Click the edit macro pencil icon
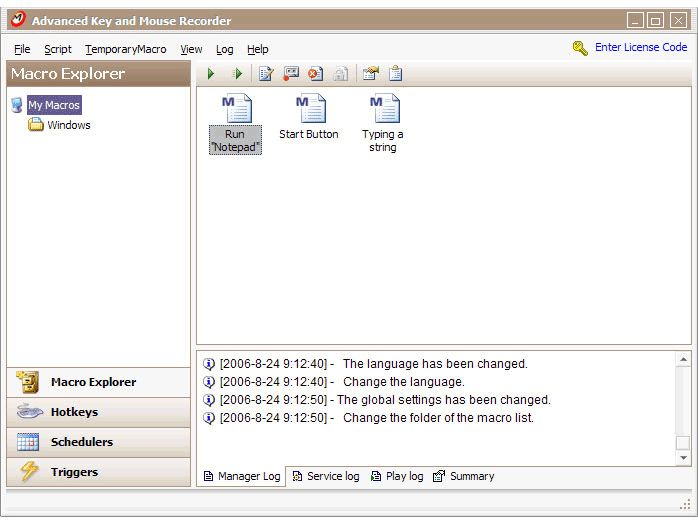 pyautogui.click(x=266, y=74)
